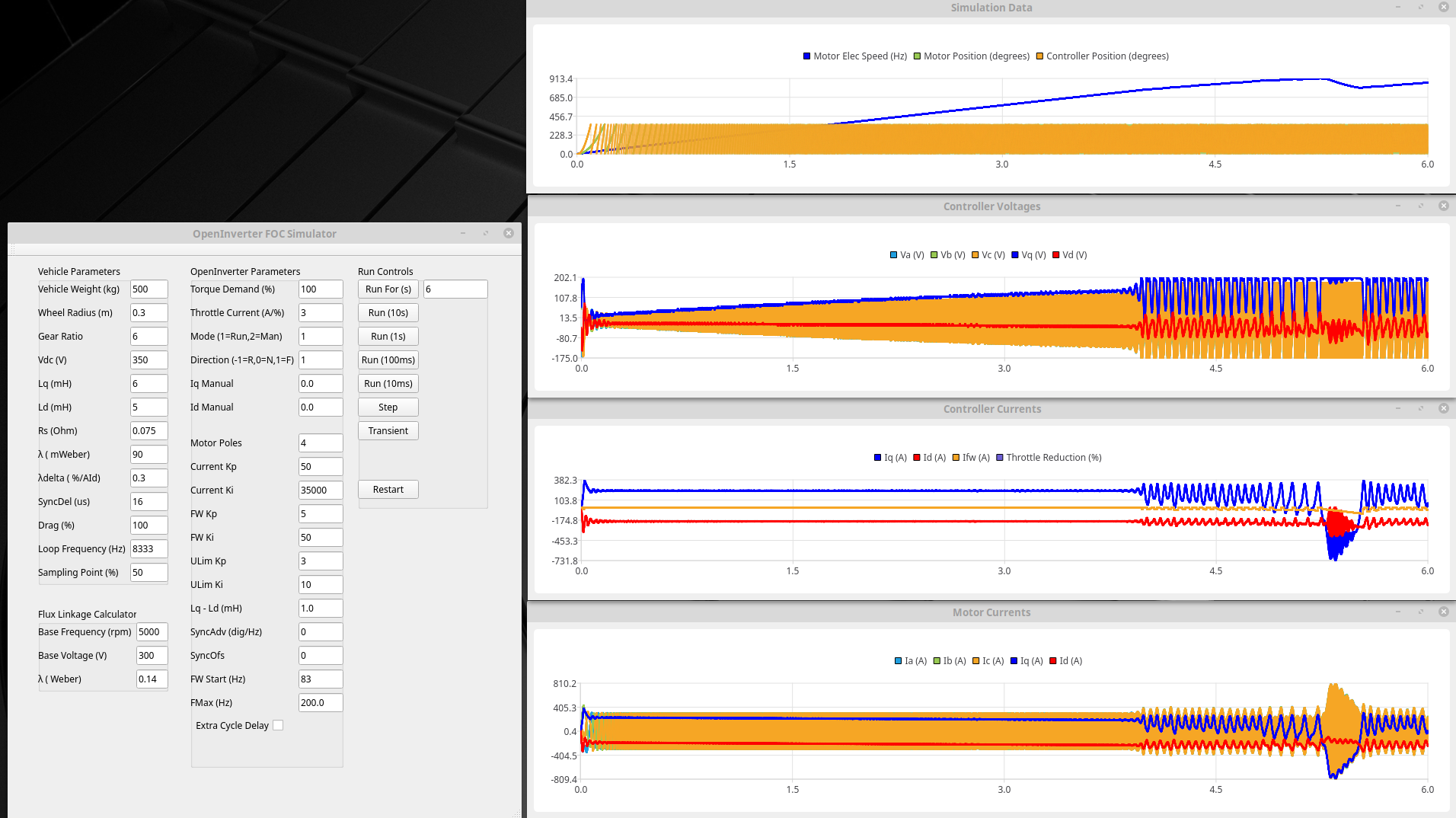This screenshot has width=1456, height=818.
Task: Close the Simulation Data window
Action: pos(1443,7)
